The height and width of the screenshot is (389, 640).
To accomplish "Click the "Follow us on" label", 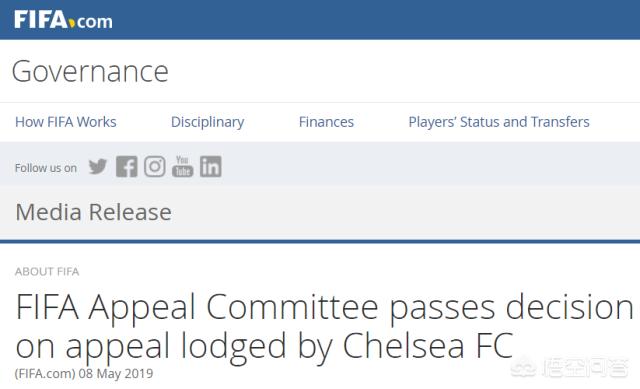I will tap(46, 168).
